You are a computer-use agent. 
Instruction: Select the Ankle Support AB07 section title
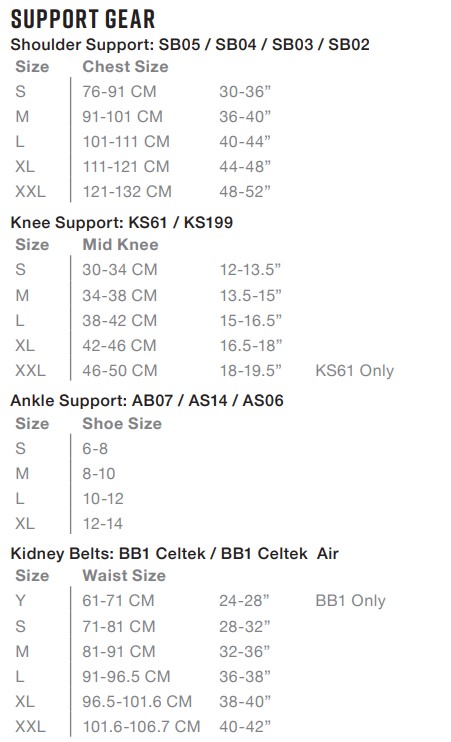tap(147, 401)
